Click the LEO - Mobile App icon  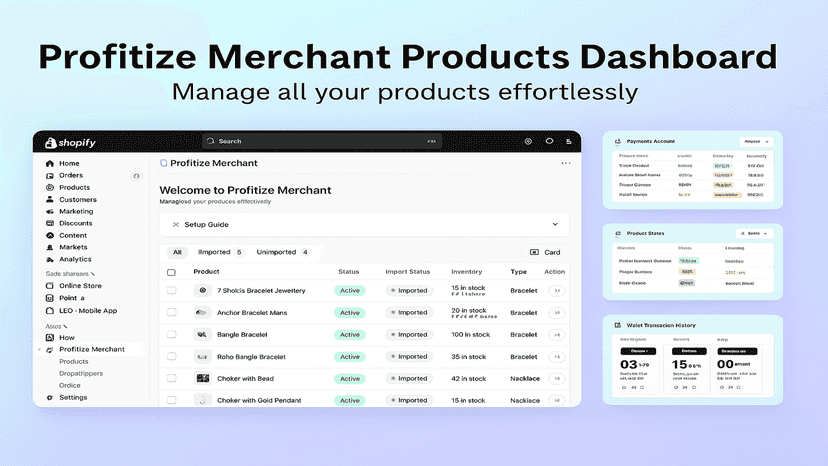click(50, 311)
